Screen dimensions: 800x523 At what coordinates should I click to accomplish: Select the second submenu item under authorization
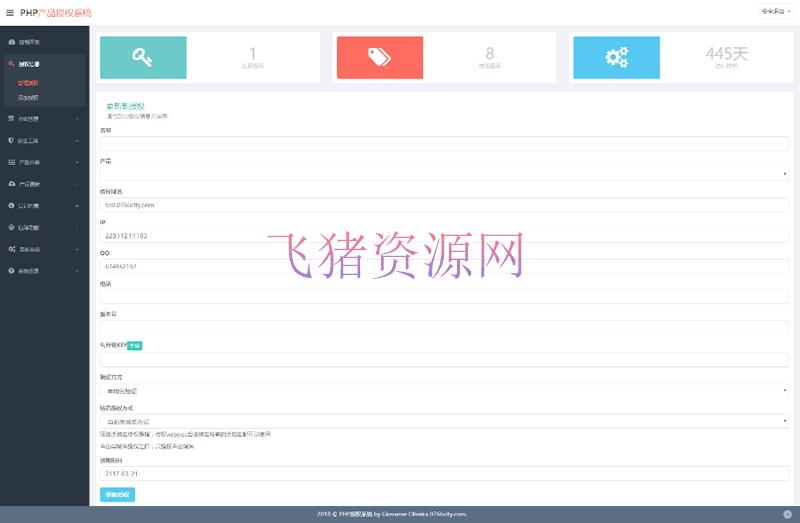29,97
